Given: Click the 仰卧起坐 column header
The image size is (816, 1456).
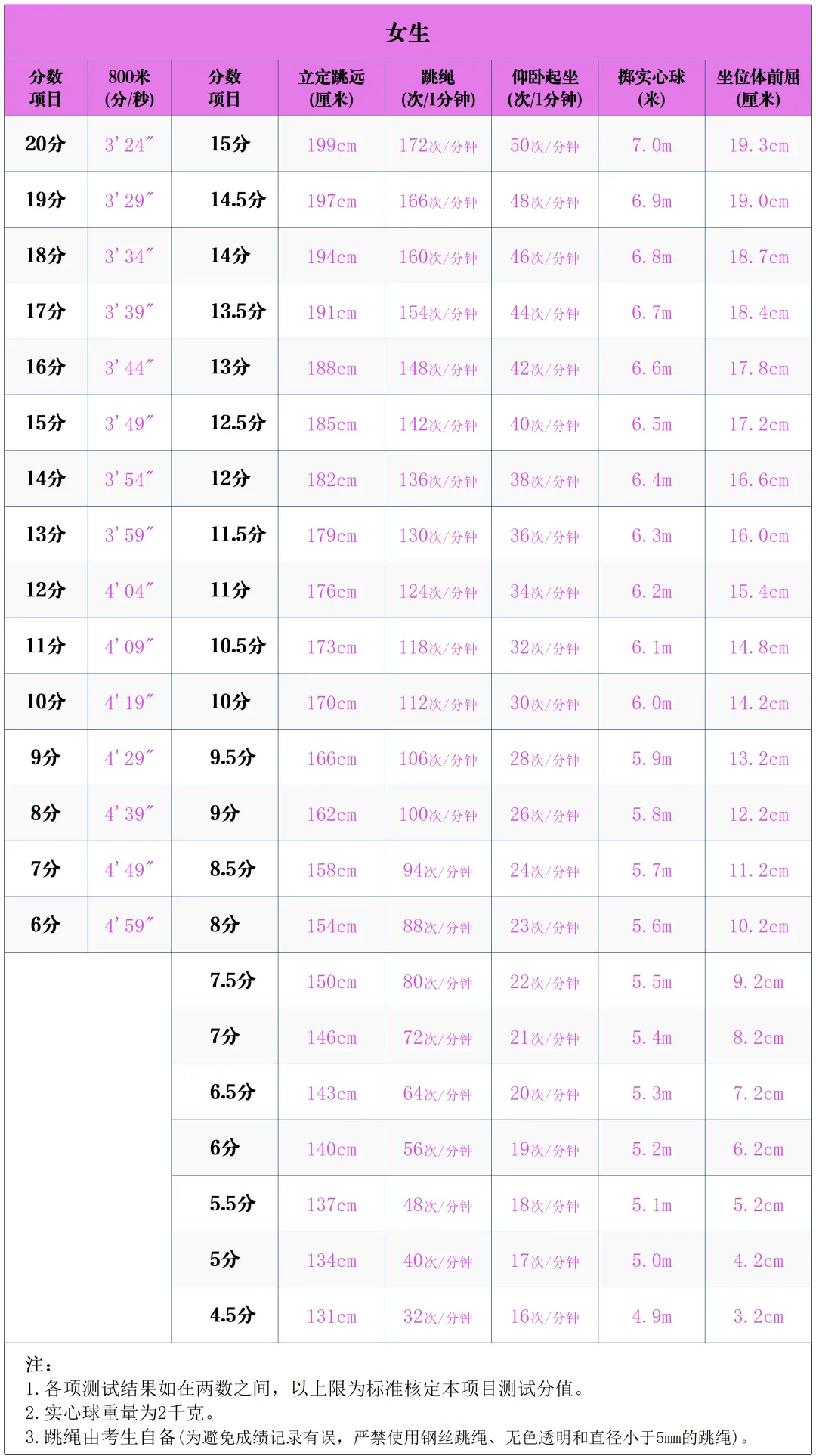Looking at the screenshot, I should point(545,88).
